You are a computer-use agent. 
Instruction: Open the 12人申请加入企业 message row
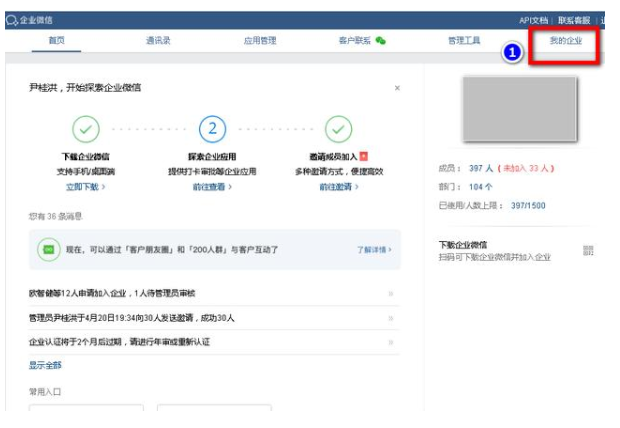click(x=214, y=294)
